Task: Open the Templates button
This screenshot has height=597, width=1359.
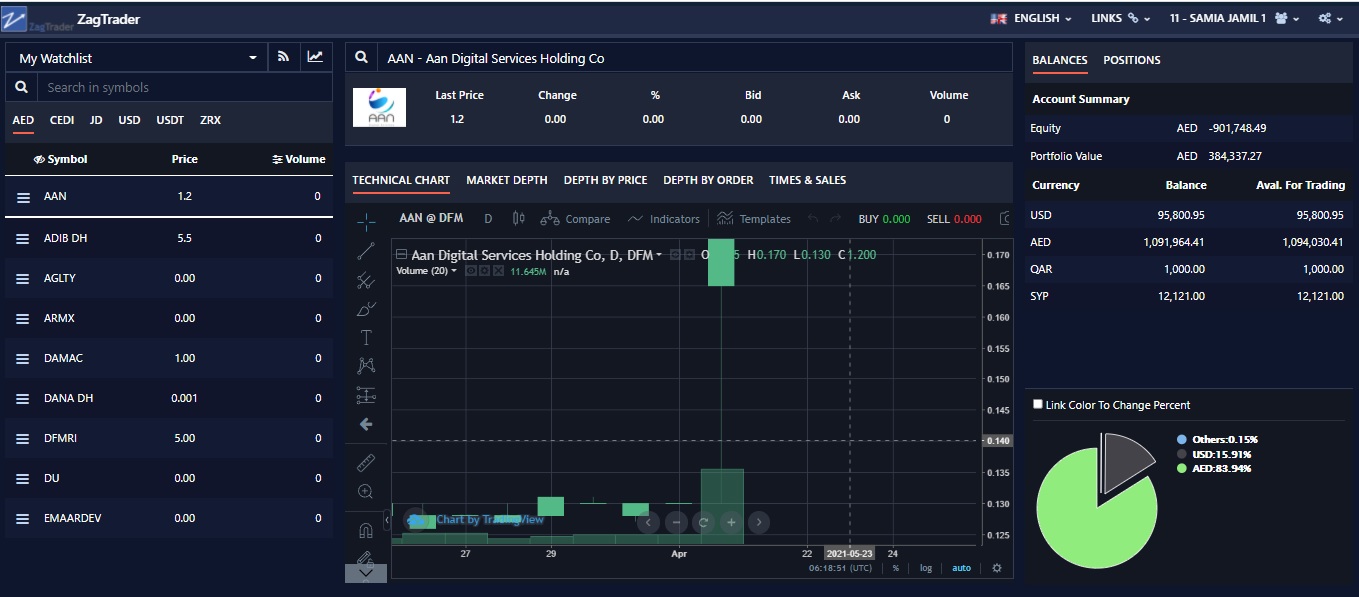Action: (754, 219)
